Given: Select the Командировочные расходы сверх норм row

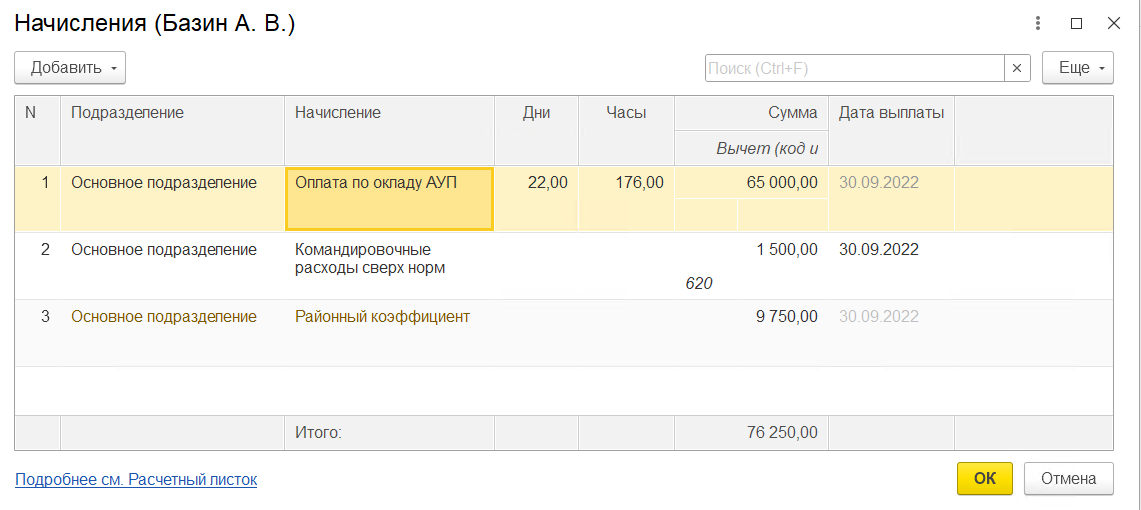Looking at the screenshot, I should coord(367,258).
